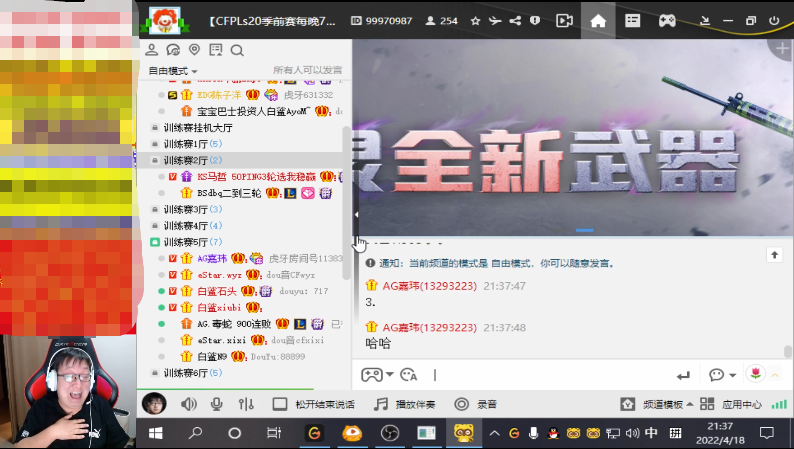
Task: Open the headset chat icon in sidebar toolbar
Action: [173, 50]
